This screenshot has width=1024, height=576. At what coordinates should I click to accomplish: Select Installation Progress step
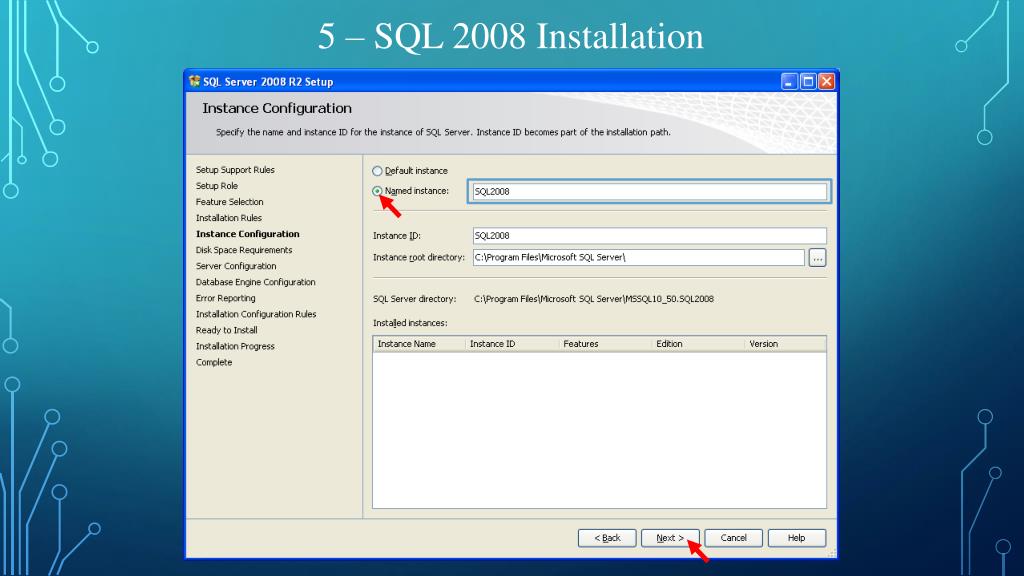(x=235, y=347)
